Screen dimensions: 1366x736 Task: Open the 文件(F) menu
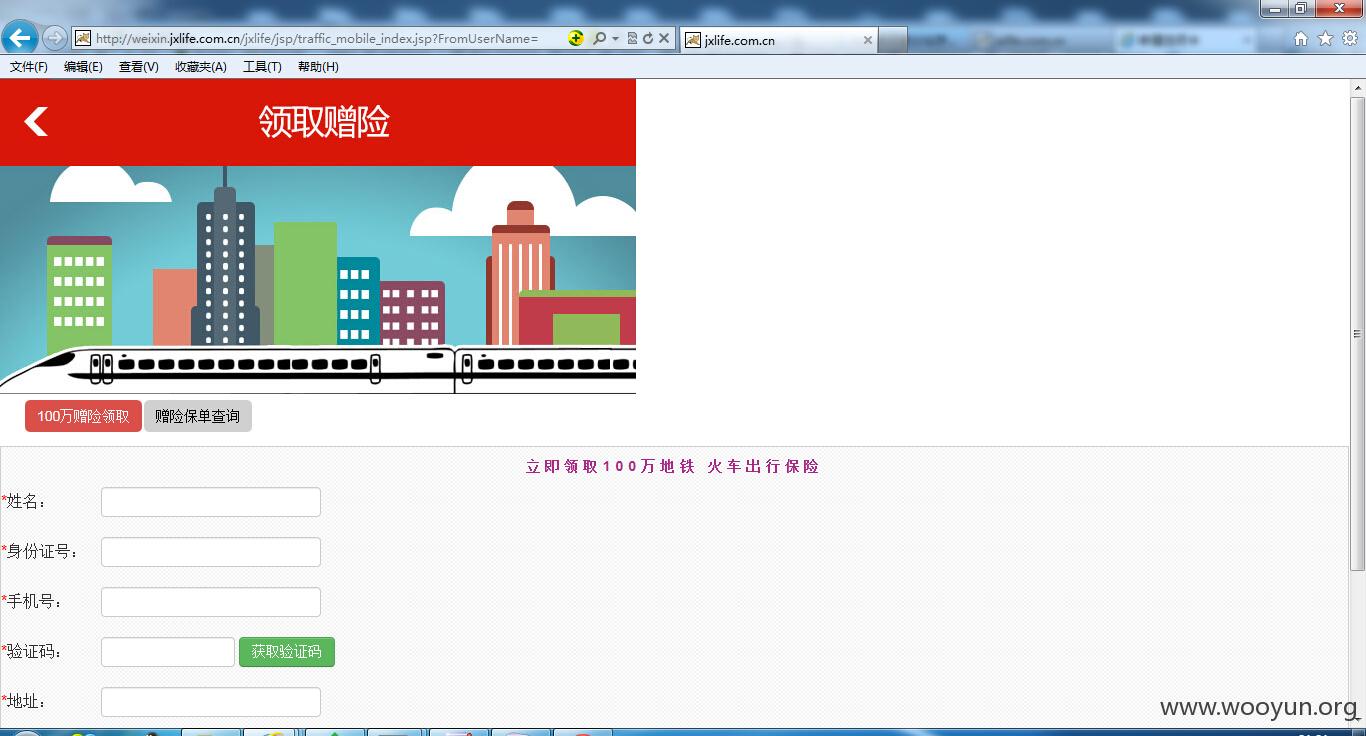point(29,67)
